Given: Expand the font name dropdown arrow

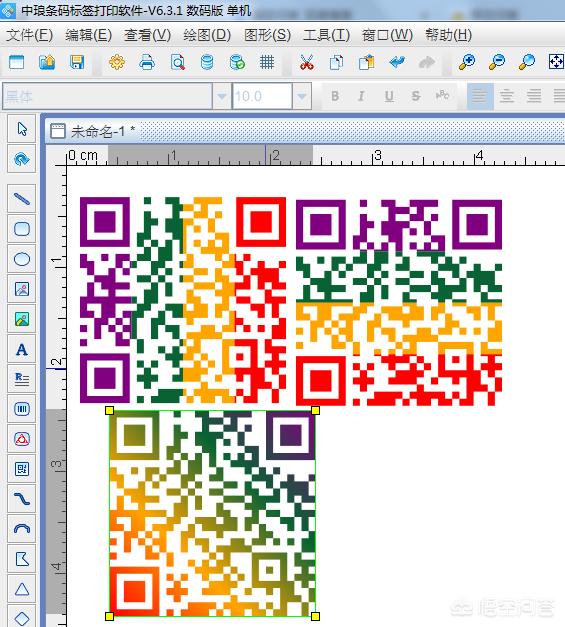Looking at the screenshot, I should click(222, 96).
